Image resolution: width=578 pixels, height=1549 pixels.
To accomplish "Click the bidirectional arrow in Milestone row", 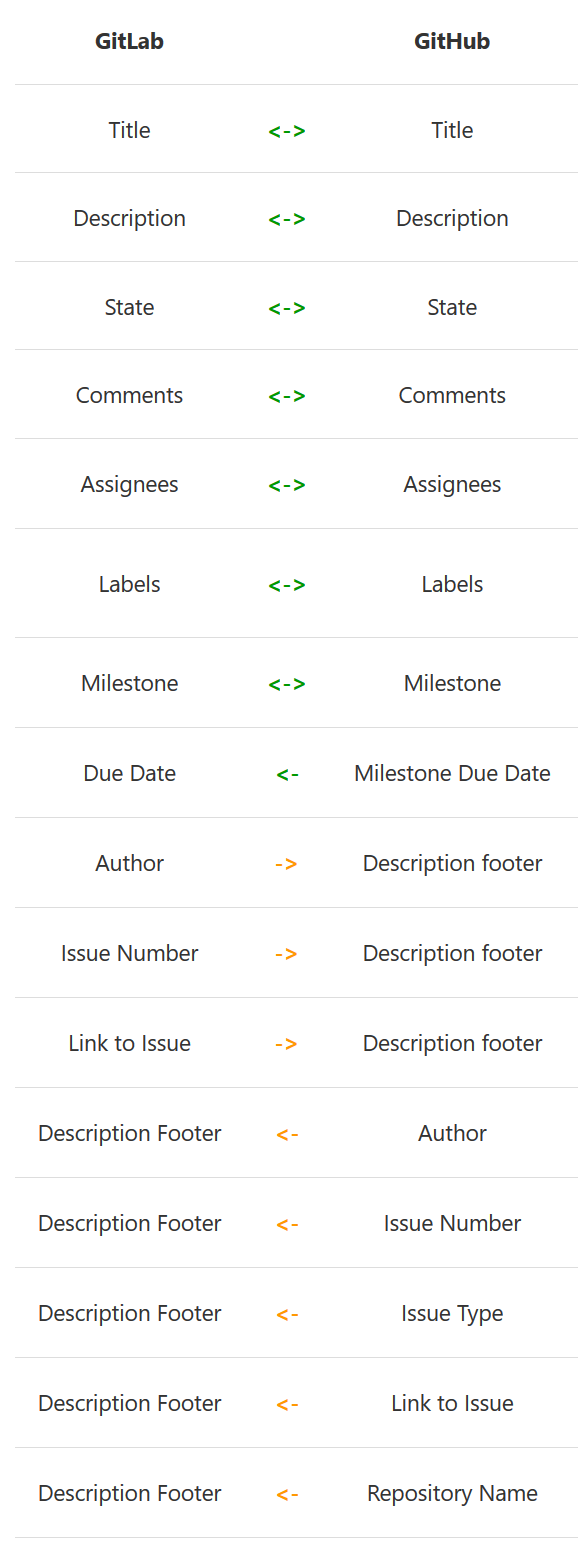I will pos(287,683).
